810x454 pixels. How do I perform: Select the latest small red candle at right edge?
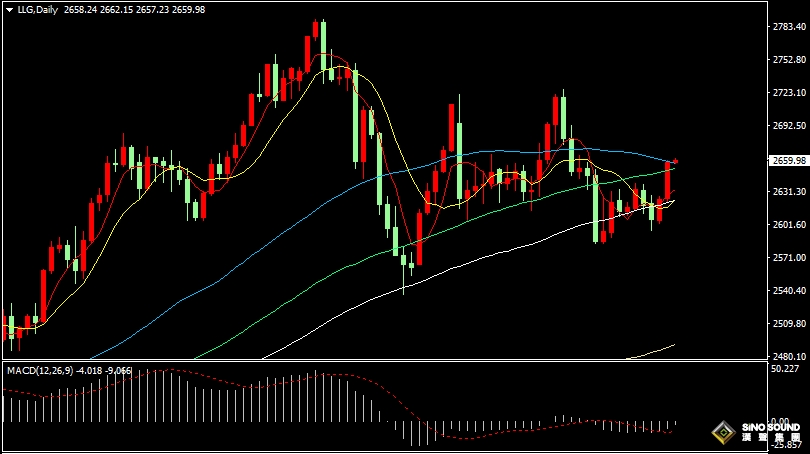(675, 162)
